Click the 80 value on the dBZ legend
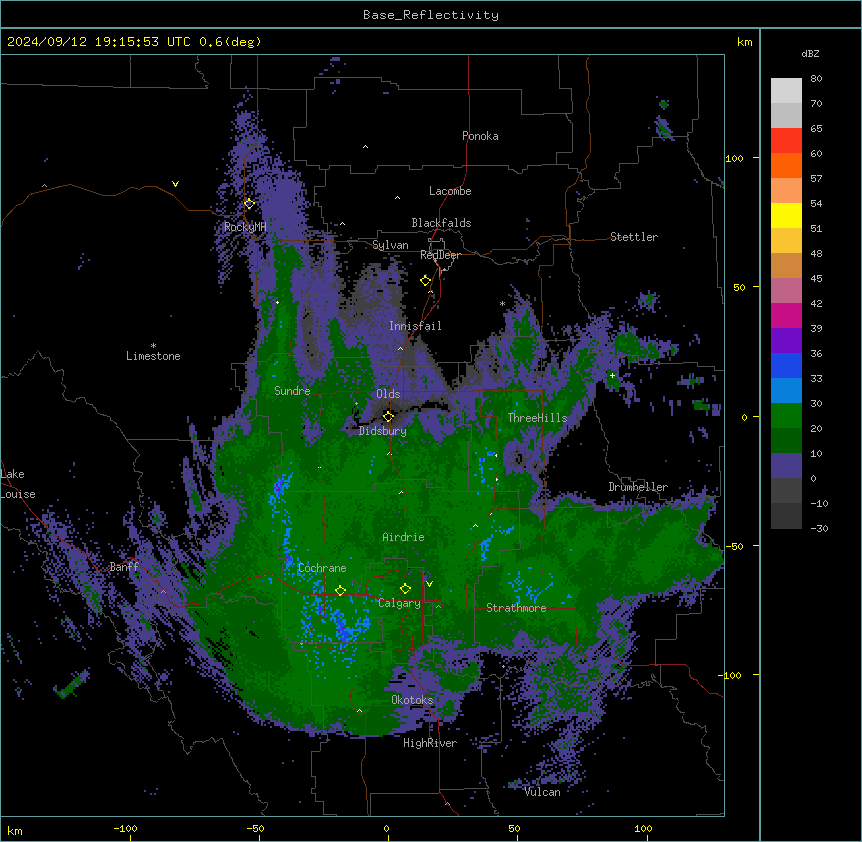Screen dimensions: 862x842 tap(816, 79)
